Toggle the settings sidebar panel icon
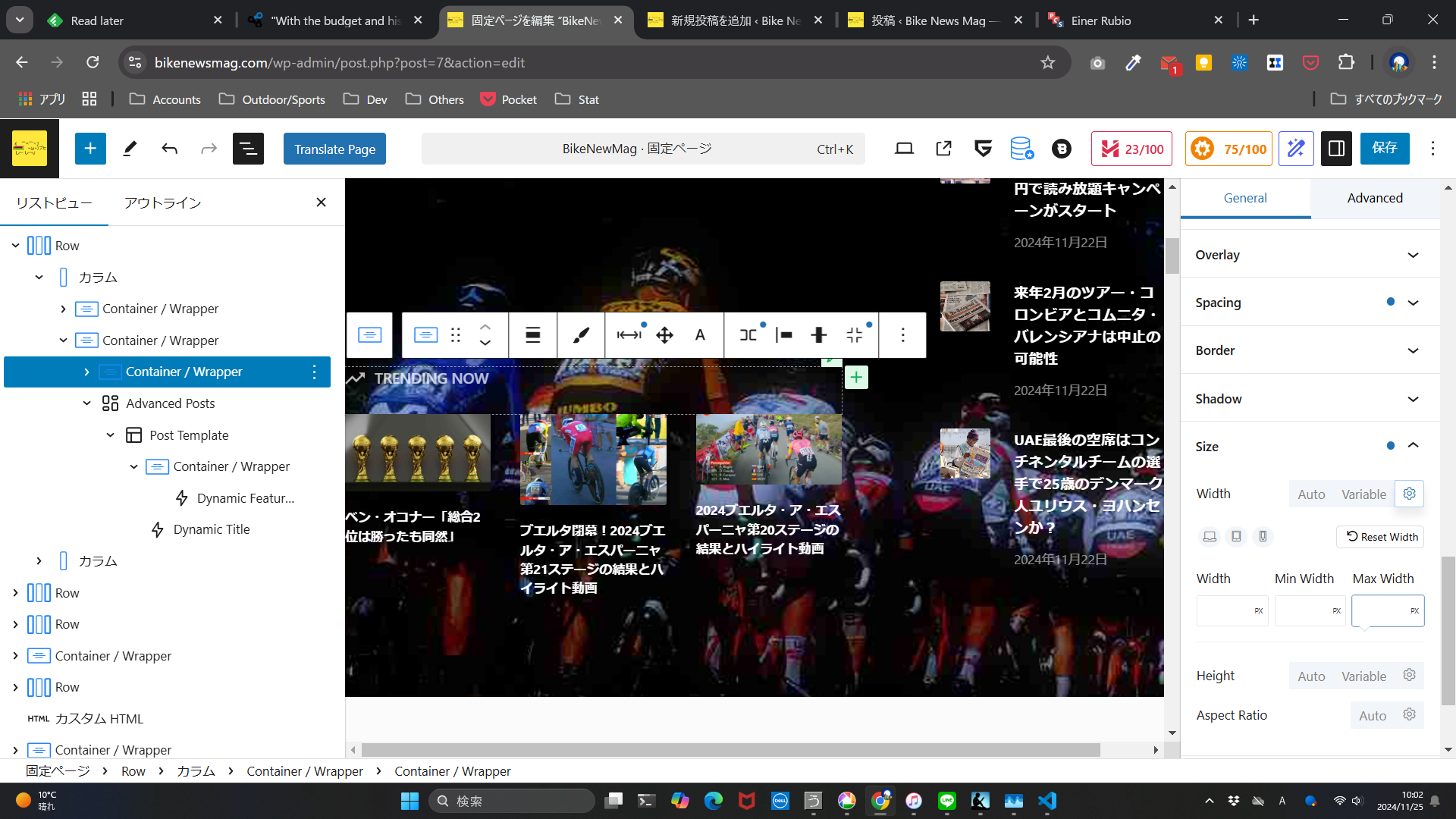Image resolution: width=1456 pixels, height=819 pixels. pos(1336,149)
